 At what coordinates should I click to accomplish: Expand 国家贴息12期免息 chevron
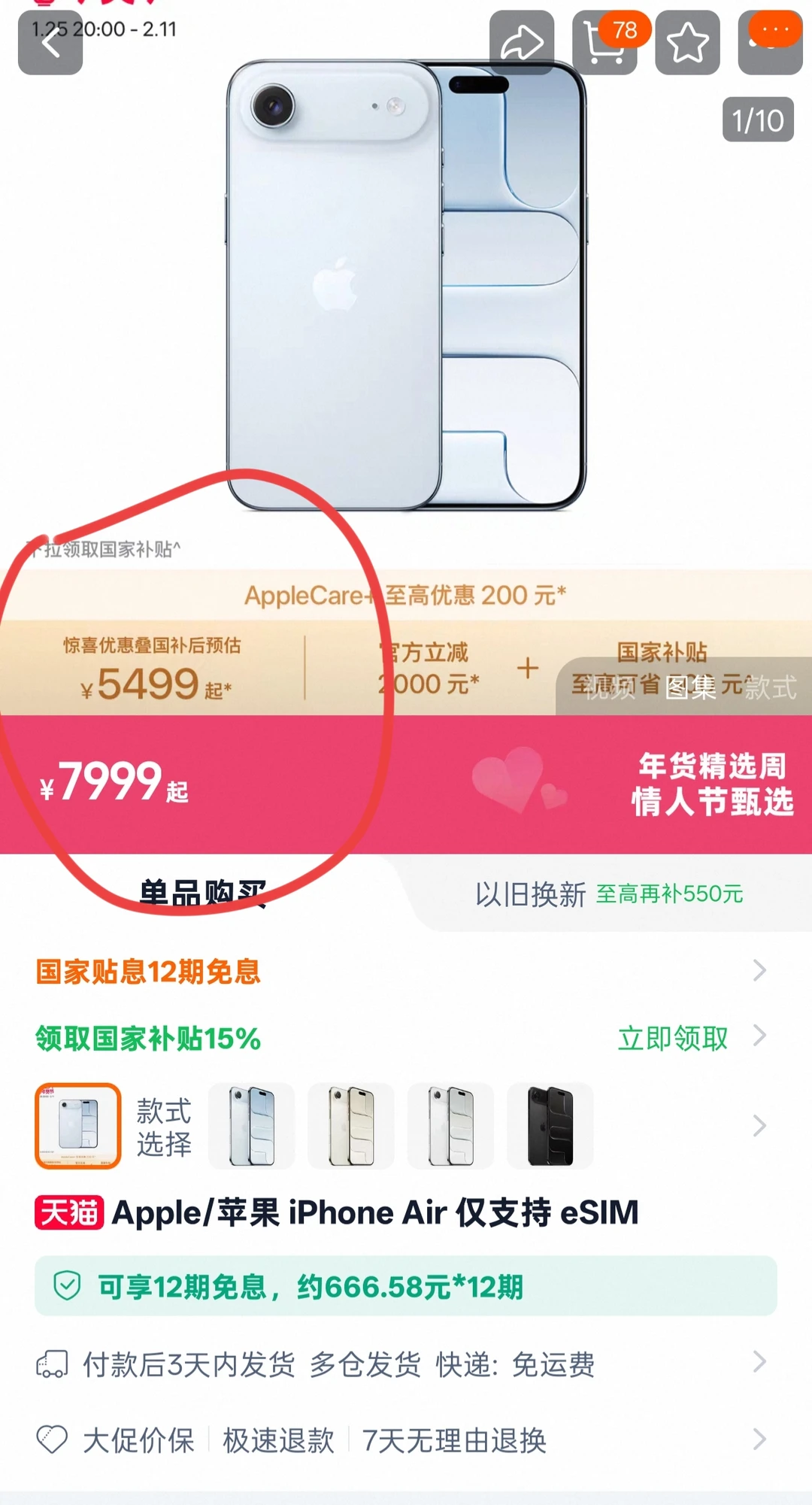point(759,970)
